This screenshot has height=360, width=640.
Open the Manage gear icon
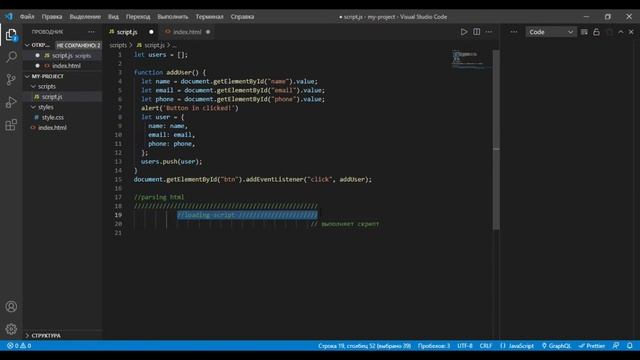[11, 328]
